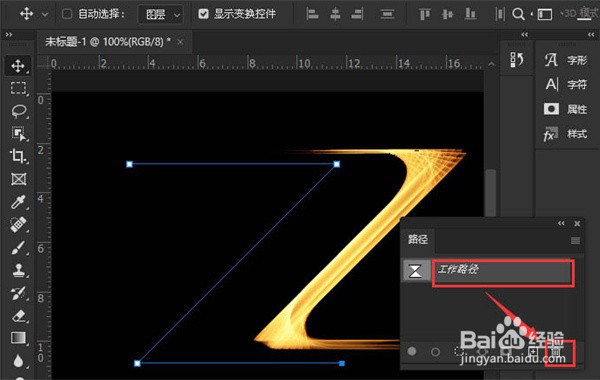
Task: Open the 字符 character panel
Action: coord(566,84)
